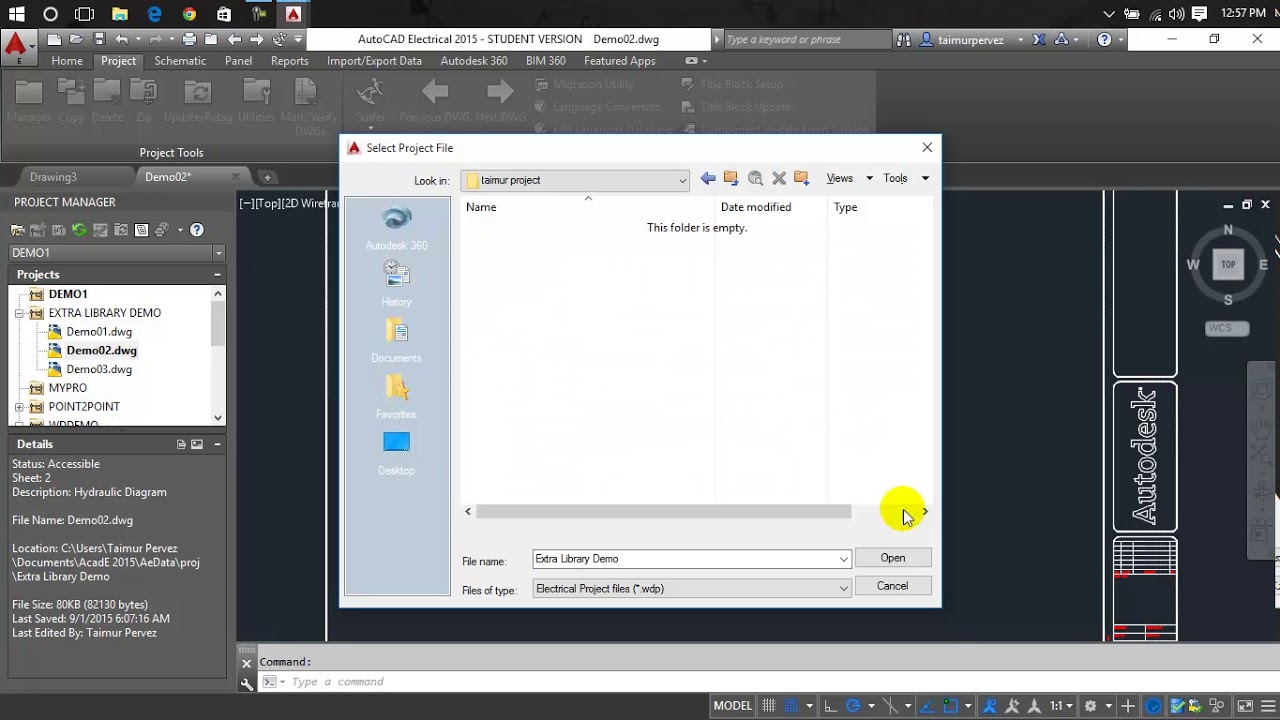The image size is (1280, 720).
Task: Click the AutoCAD application menu A button
Action: tap(17, 45)
